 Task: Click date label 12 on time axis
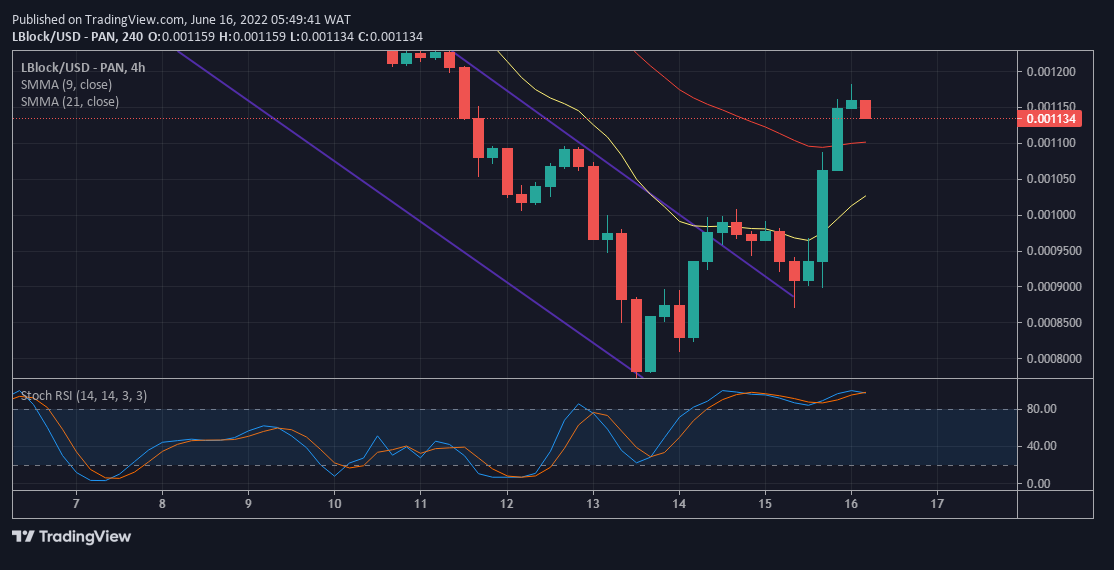(507, 504)
